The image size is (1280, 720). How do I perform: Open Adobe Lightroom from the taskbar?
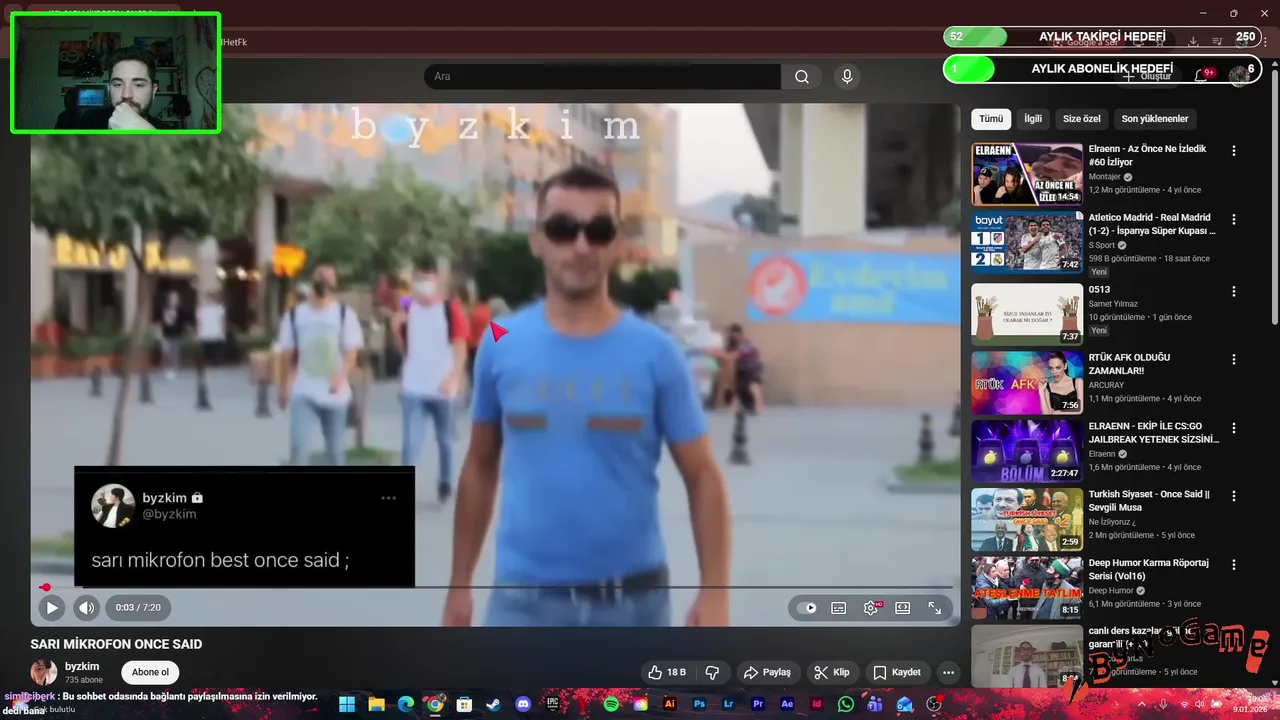tap(728, 704)
